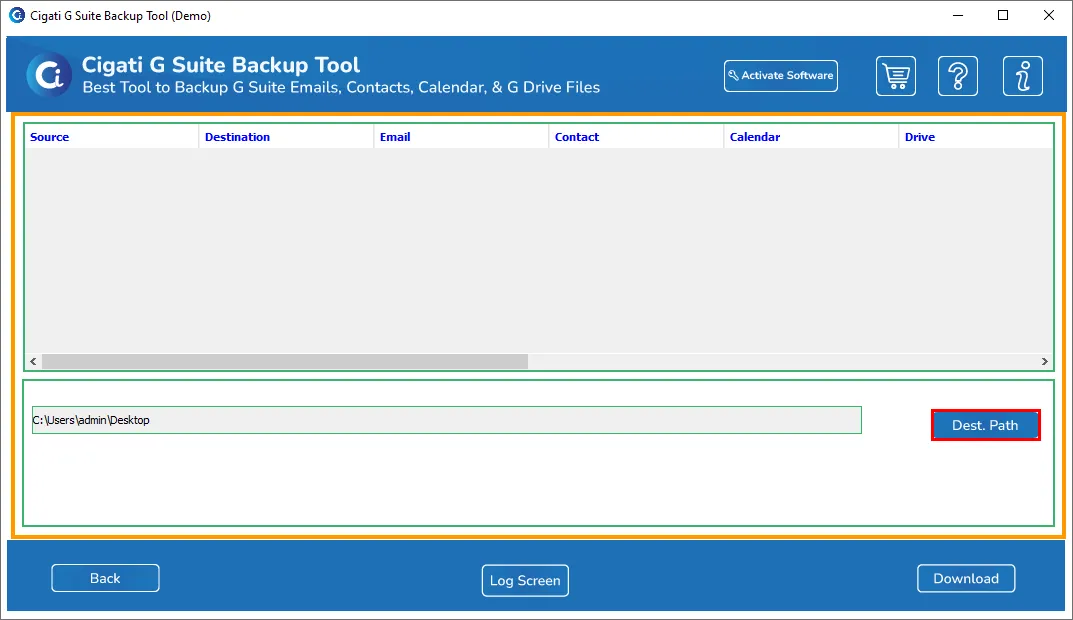Click the title bar application icon
This screenshot has width=1073, height=620.
(16, 15)
